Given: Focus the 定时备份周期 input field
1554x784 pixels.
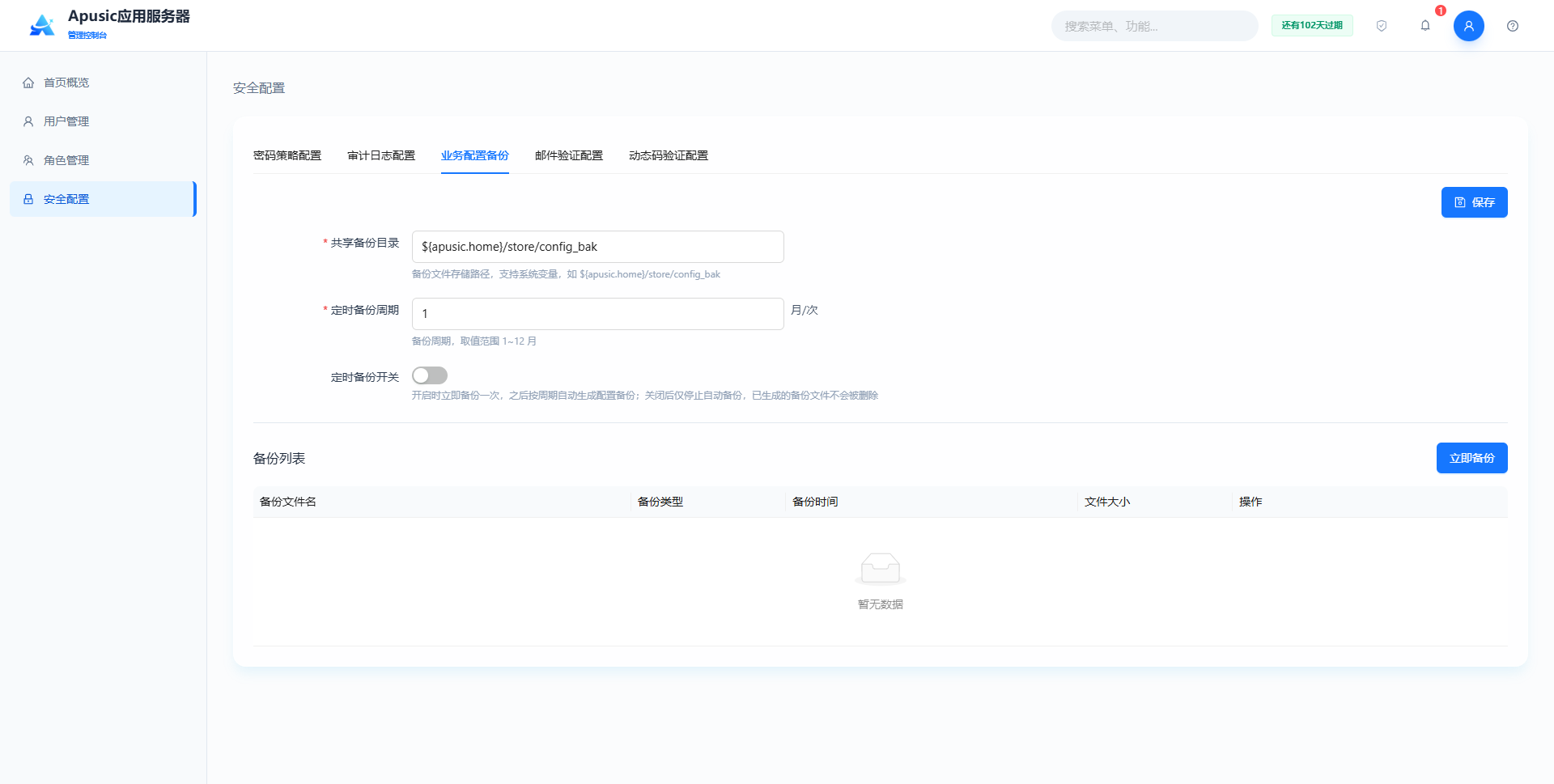Looking at the screenshot, I should (598, 314).
